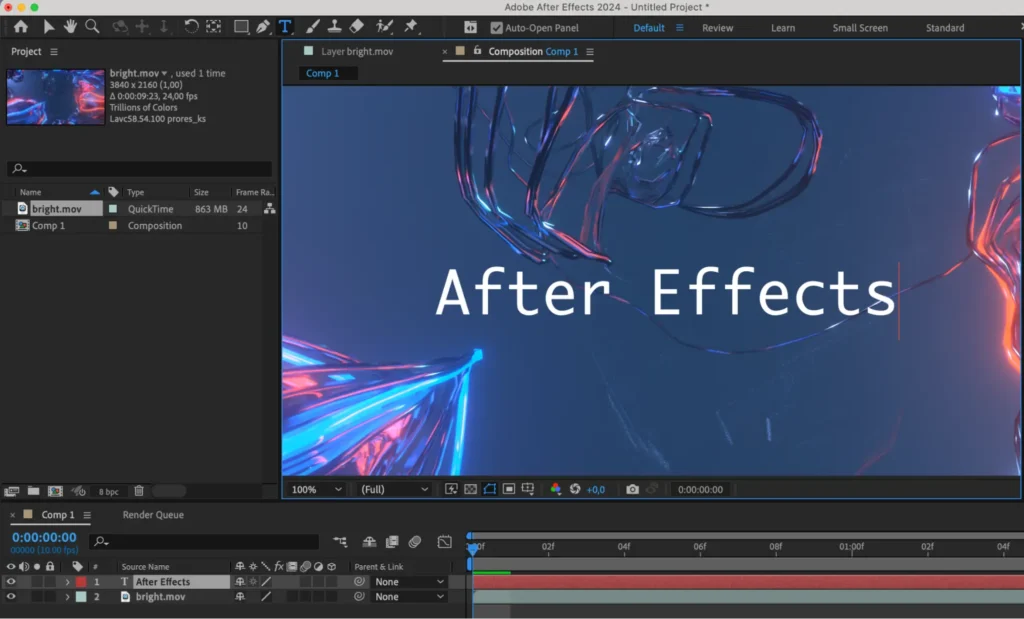1024x619 pixels.
Task: Select the Rotation tool
Action: [x=191, y=27]
